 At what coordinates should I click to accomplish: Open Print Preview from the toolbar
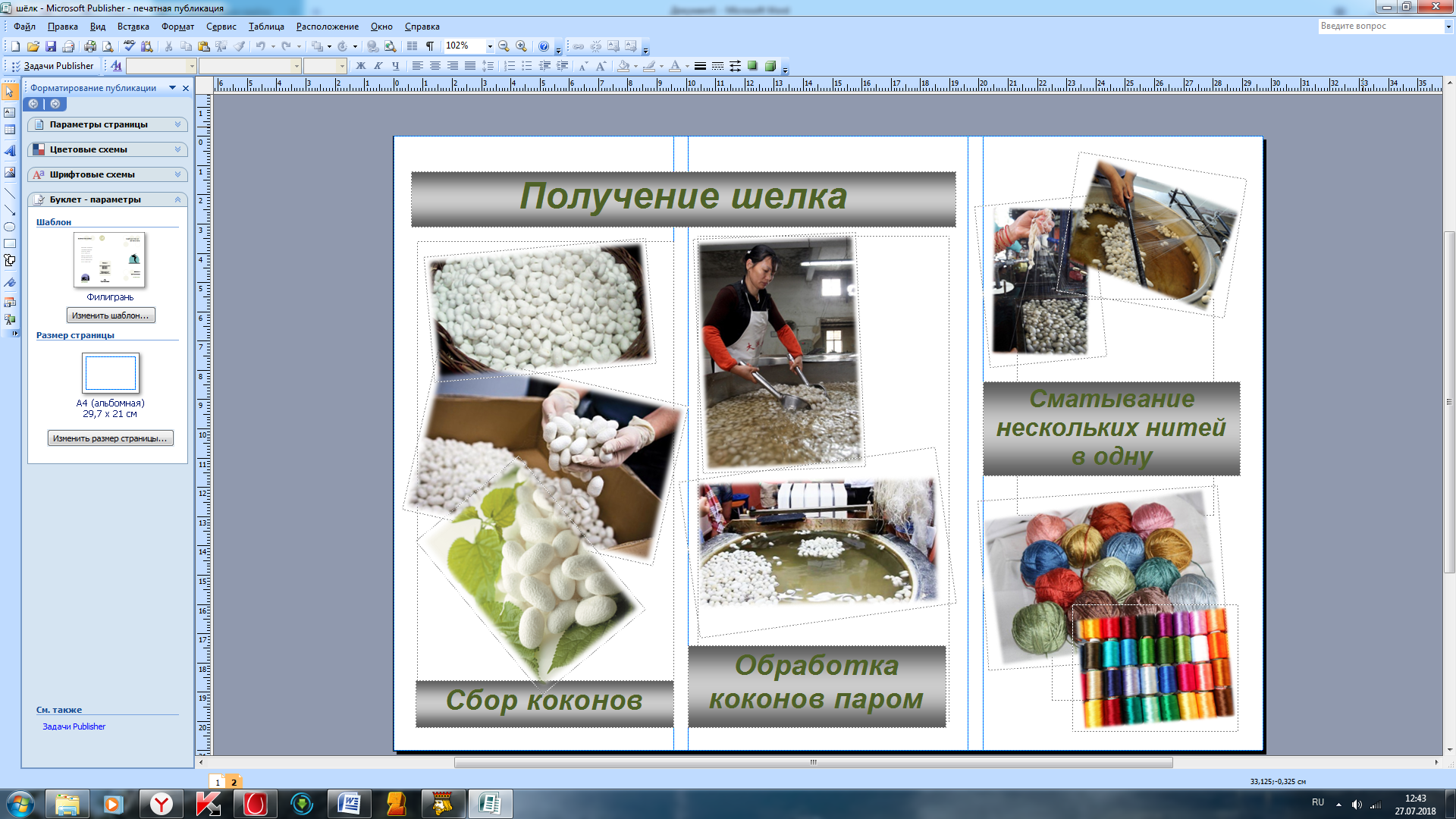[x=108, y=46]
